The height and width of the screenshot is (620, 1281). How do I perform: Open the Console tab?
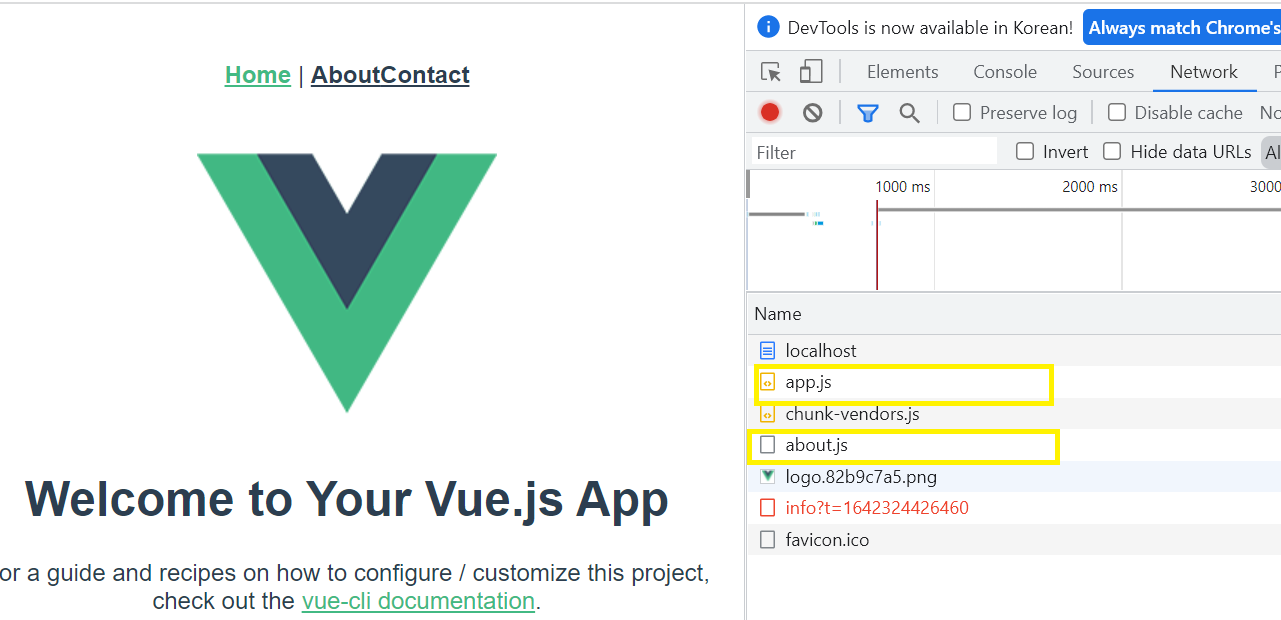click(x=1005, y=72)
